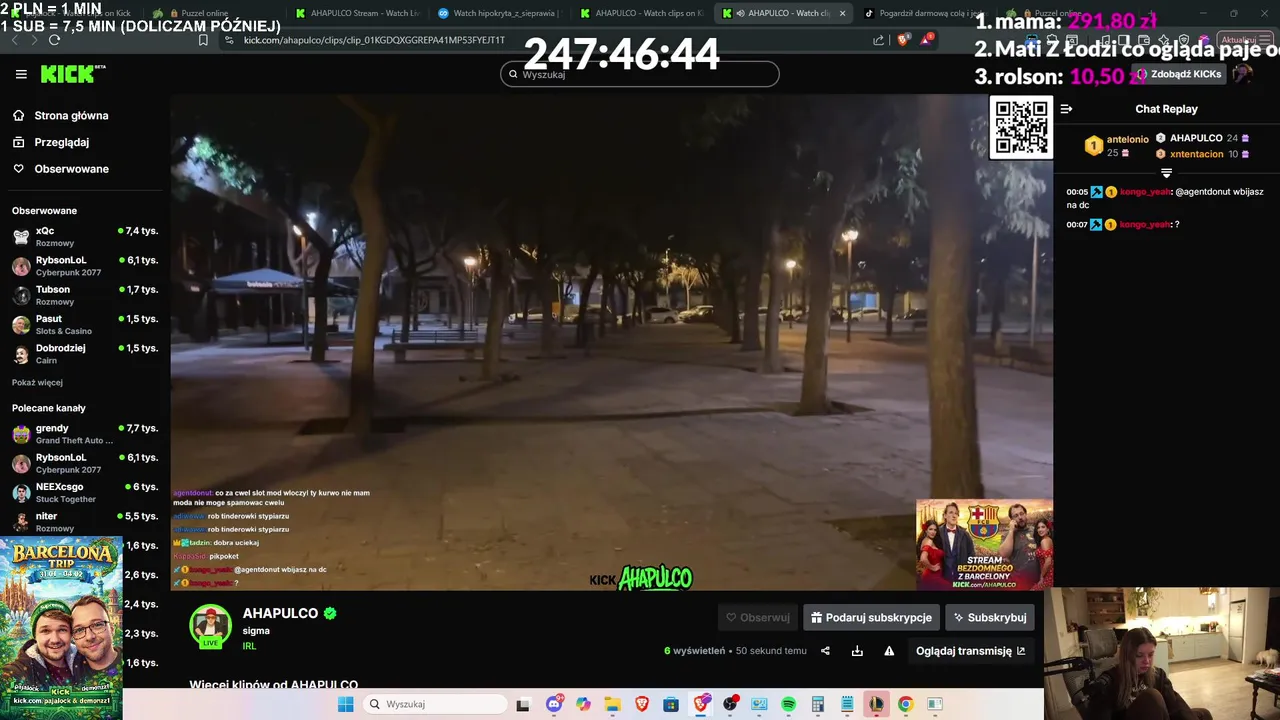The width and height of the screenshot is (1280, 720).
Task: Open grendy recommended channel
Action: [x=84, y=434]
